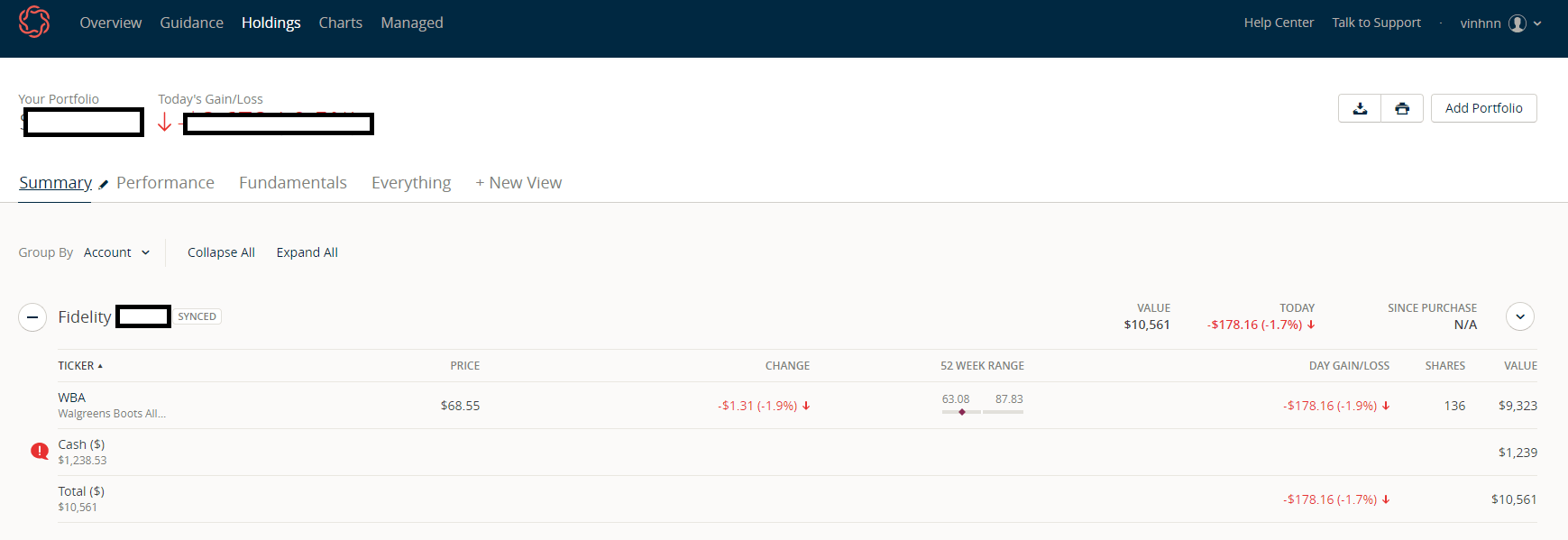Screen dimensions: 1568x540
Task: Open the vinhnn user avatar menu
Action: point(1518,23)
